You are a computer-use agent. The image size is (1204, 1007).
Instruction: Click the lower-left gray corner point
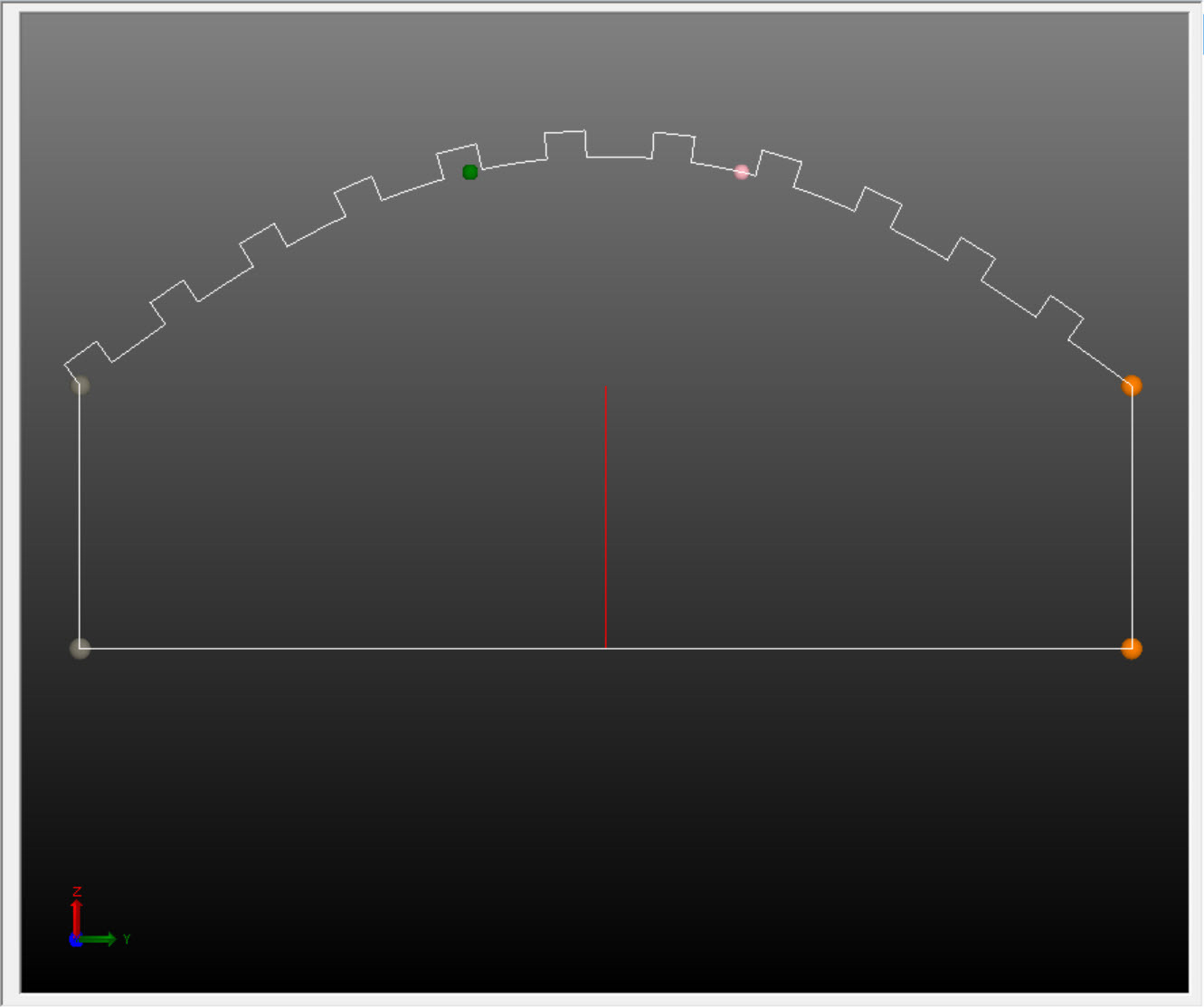80,649
